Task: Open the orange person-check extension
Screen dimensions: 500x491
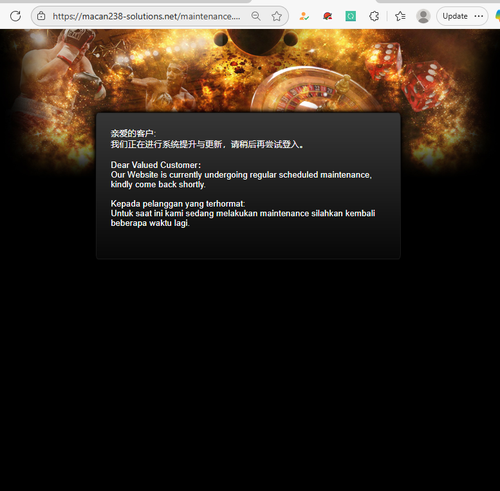Action: tap(304, 16)
